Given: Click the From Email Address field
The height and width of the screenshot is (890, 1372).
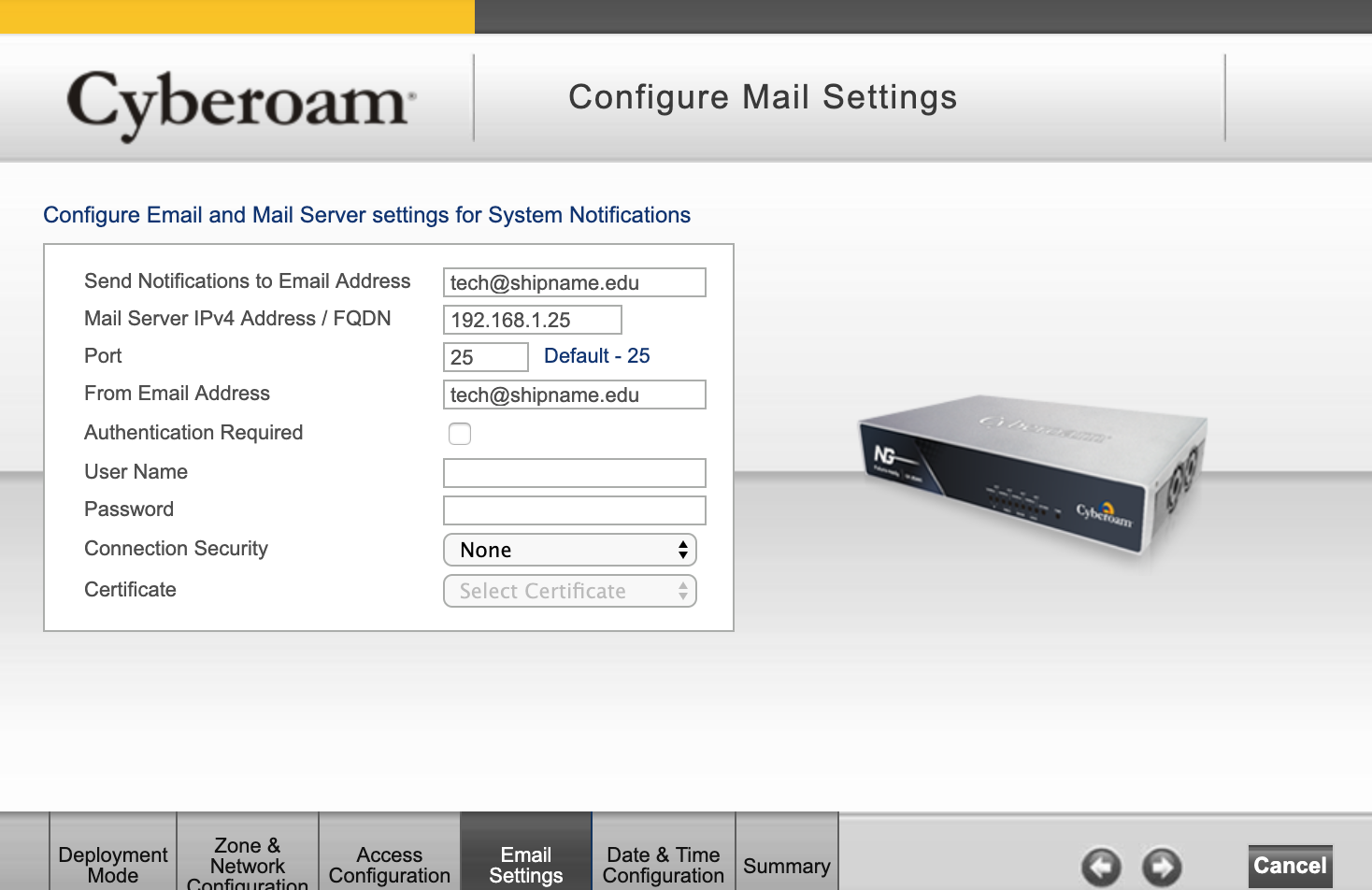Looking at the screenshot, I should (x=575, y=395).
